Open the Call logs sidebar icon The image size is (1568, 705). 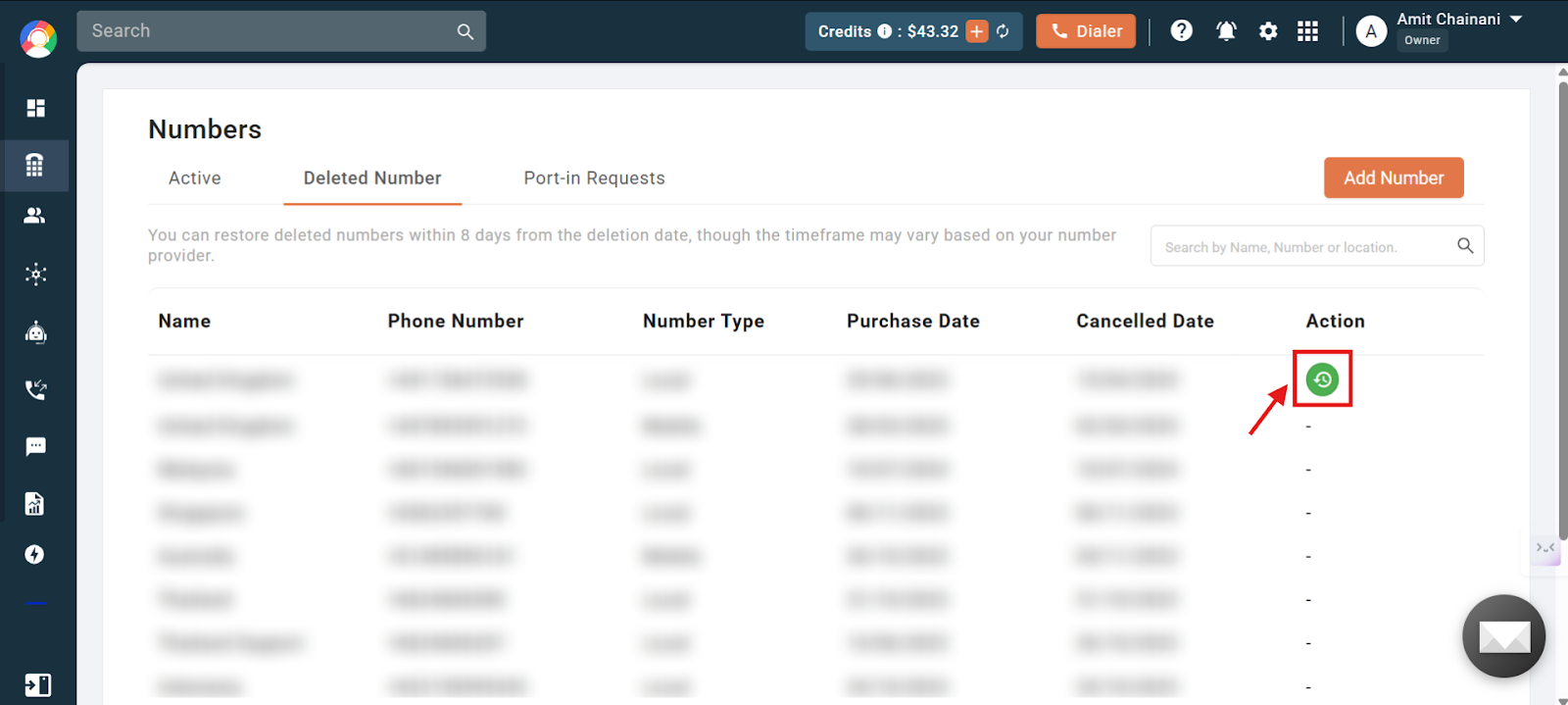[x=36, y=389]
